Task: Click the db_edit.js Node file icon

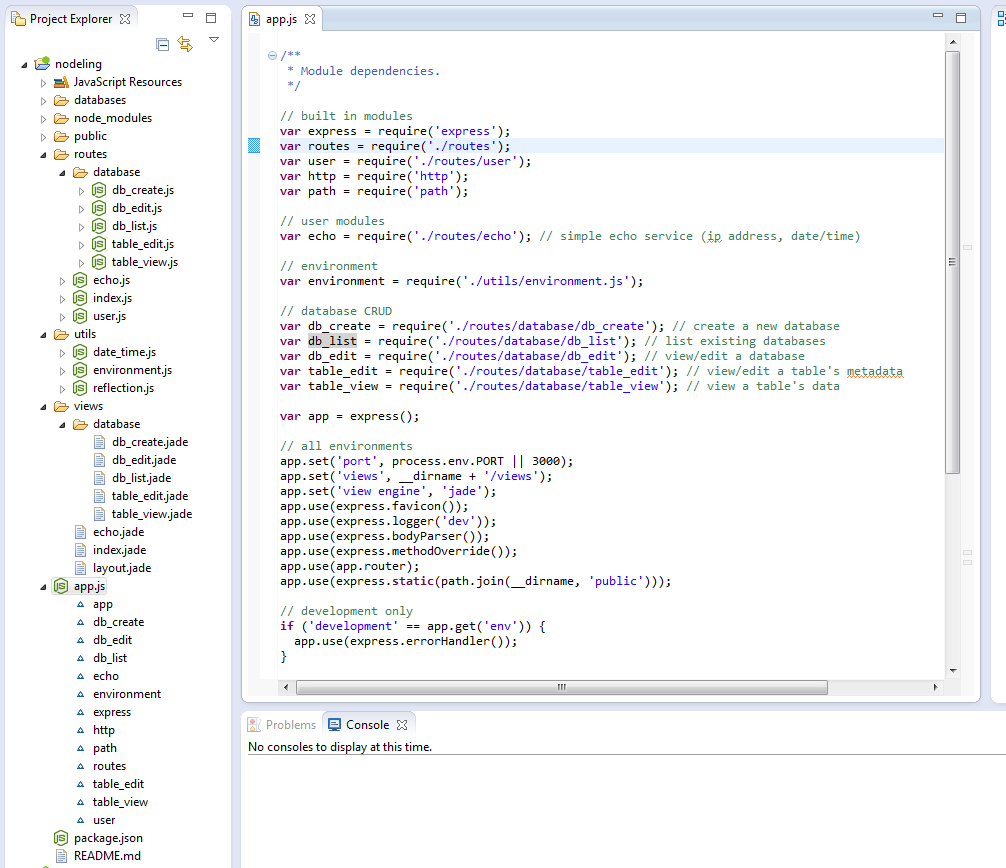Action: (99, 208)
